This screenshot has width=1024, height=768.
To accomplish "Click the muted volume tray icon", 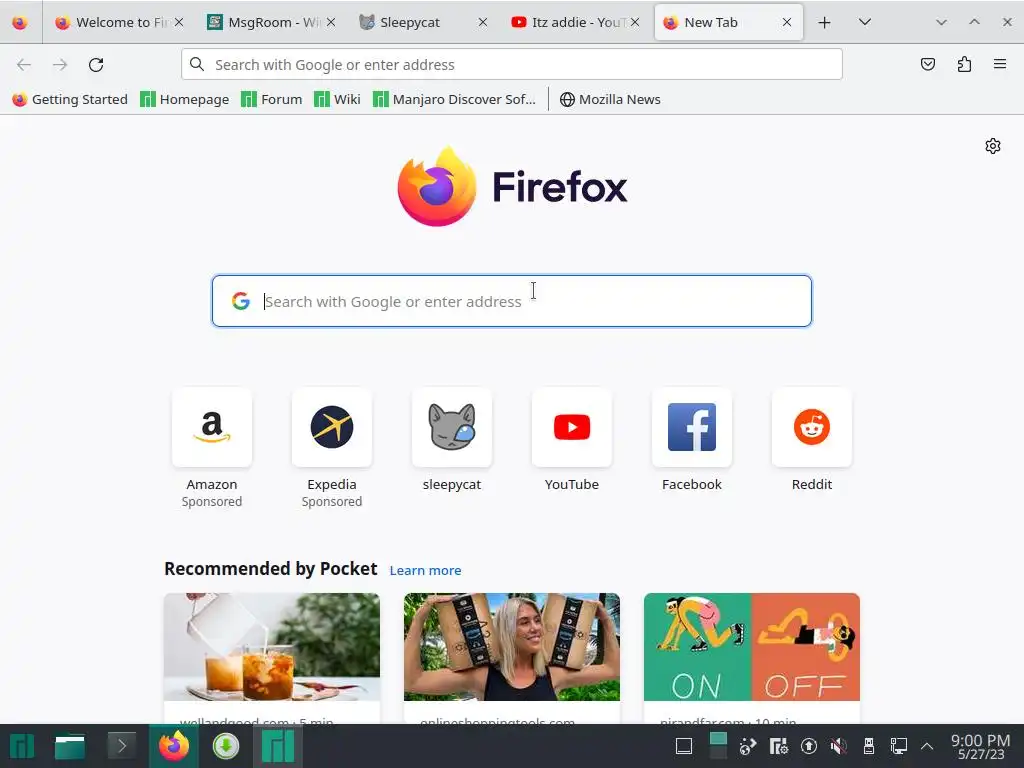I will tap(839, 746).
